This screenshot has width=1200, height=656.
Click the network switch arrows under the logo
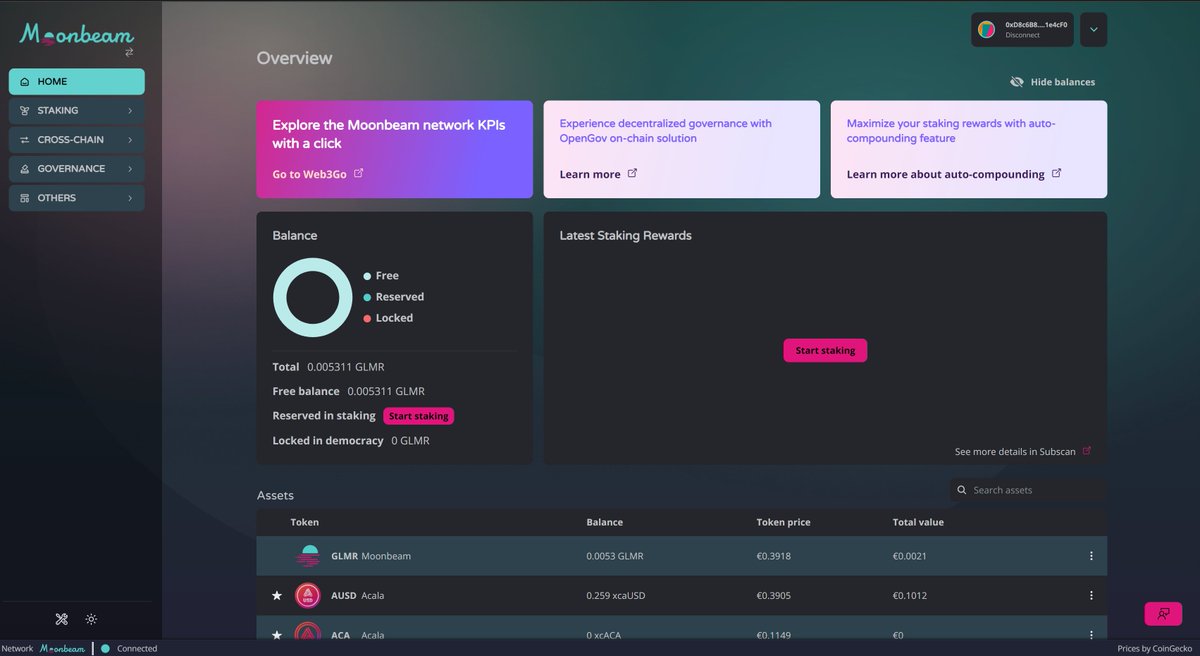pyautogui.click(x=129, y=52)
